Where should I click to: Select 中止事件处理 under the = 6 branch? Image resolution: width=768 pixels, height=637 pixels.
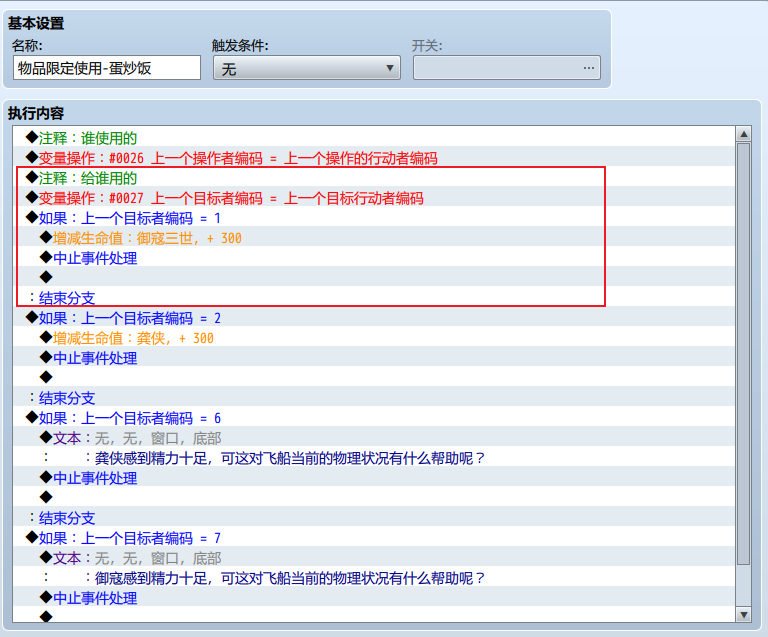coord(374,477)
